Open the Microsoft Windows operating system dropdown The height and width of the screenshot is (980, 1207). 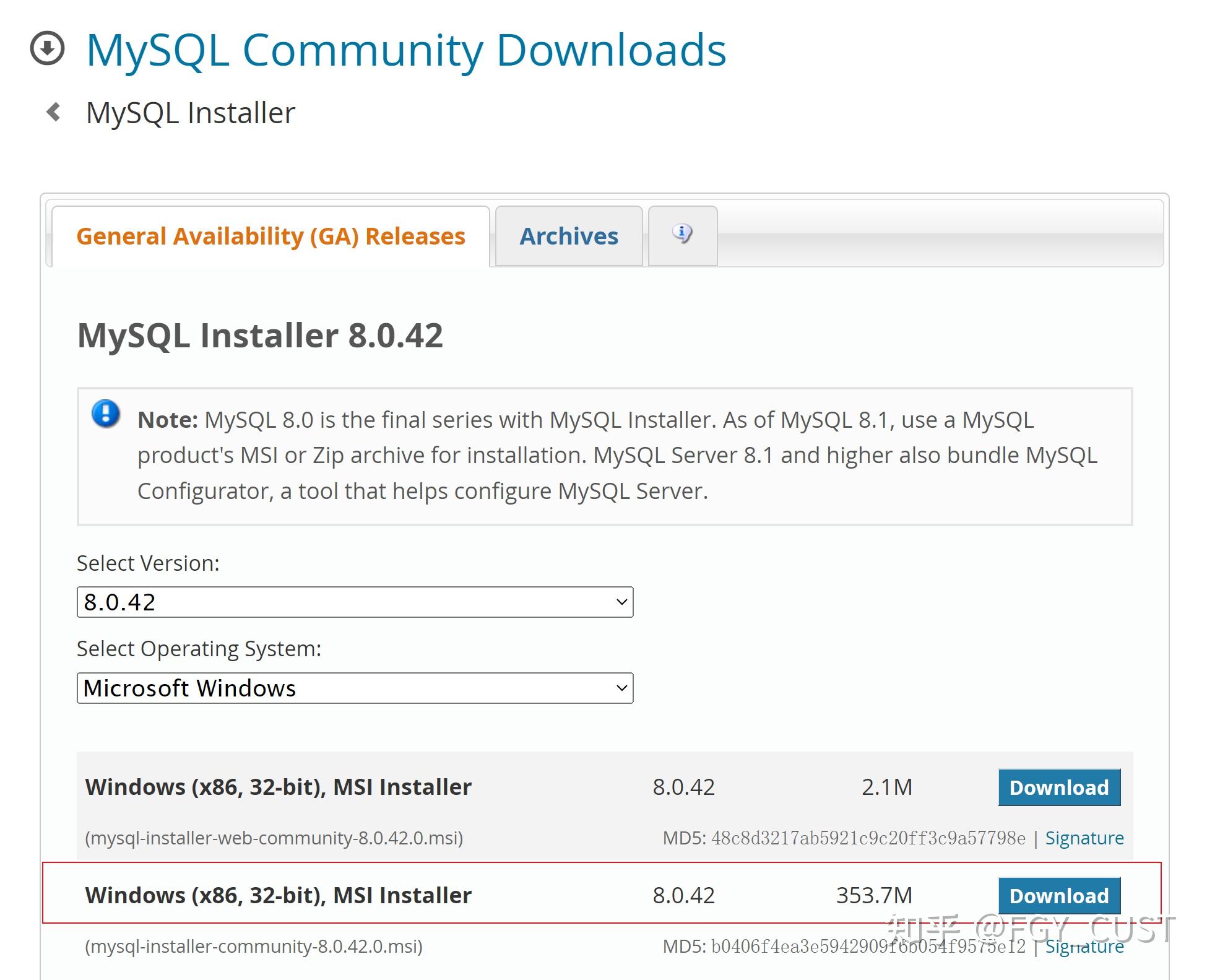355,688
